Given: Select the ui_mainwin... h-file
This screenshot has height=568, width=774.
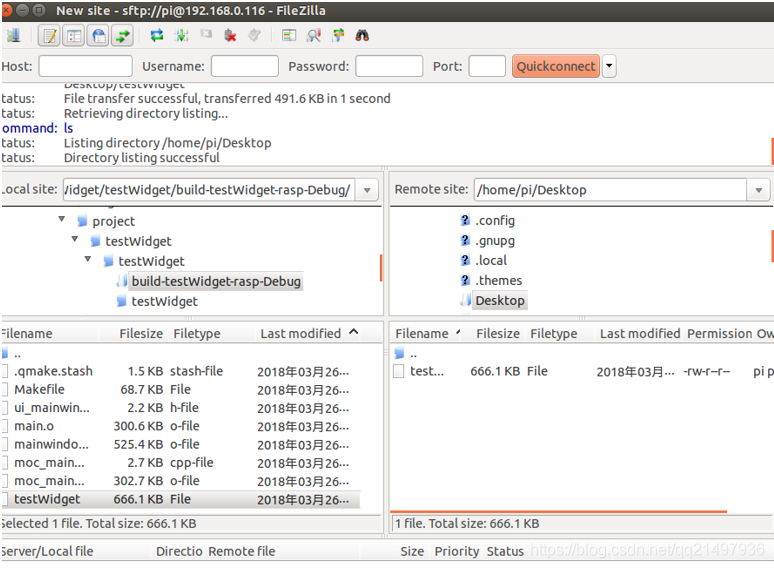Looking at the screenshot, I should [x=181, y=408].
